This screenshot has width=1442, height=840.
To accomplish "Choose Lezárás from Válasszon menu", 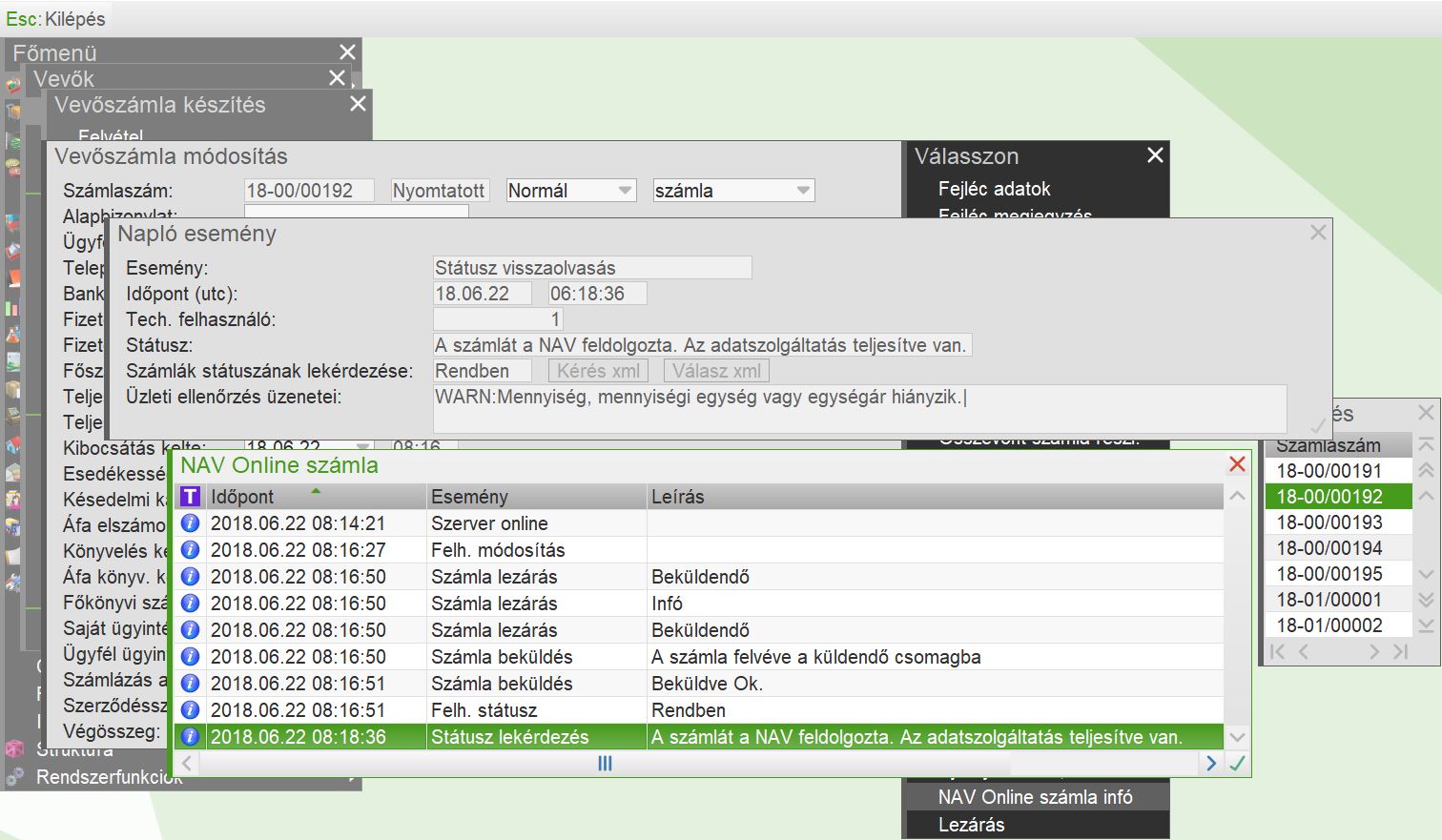I will pos(971,825).
